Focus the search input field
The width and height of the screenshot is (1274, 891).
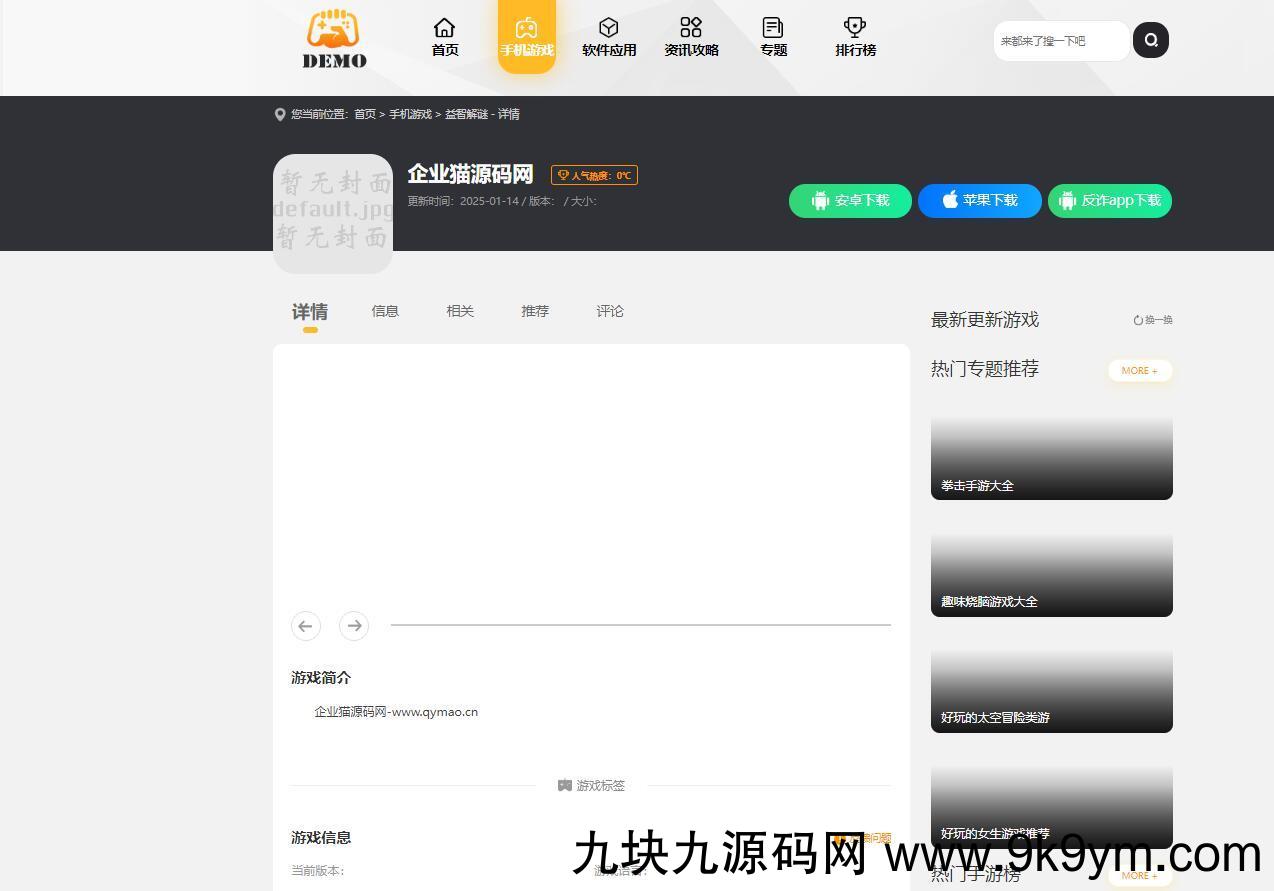1060,41
